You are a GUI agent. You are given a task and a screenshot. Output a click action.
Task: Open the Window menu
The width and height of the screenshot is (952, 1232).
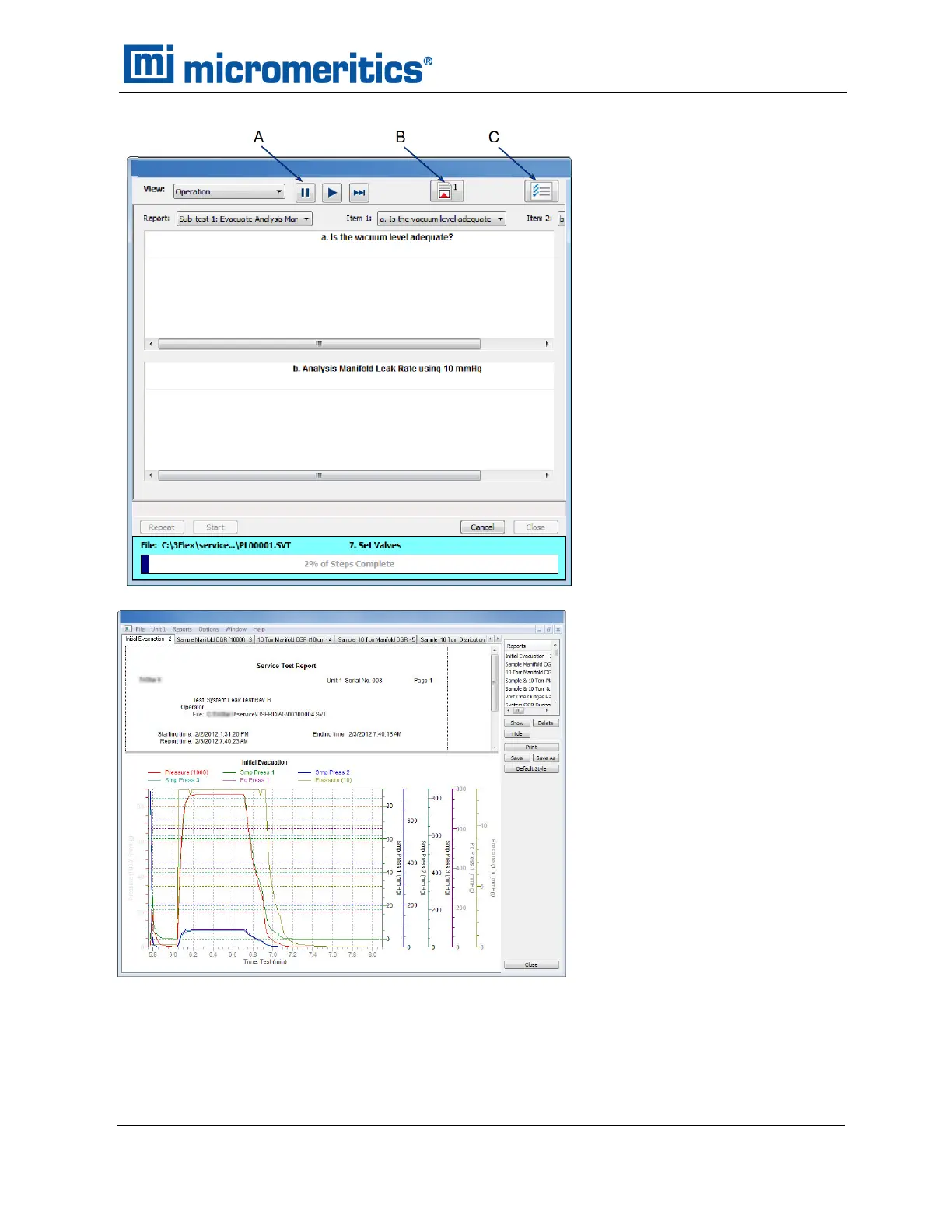236,629
